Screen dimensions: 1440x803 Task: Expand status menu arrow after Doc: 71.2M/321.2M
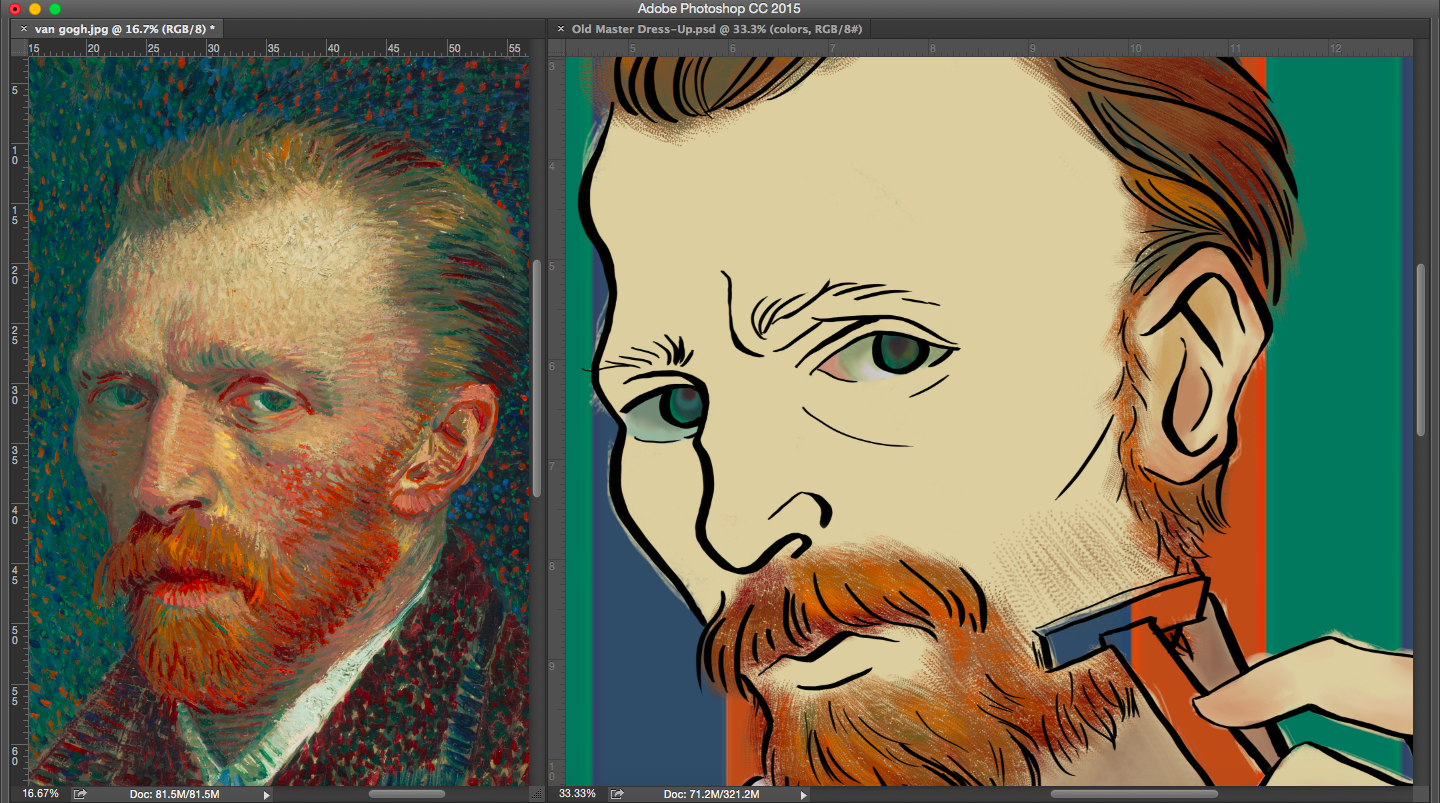(802, 795)
